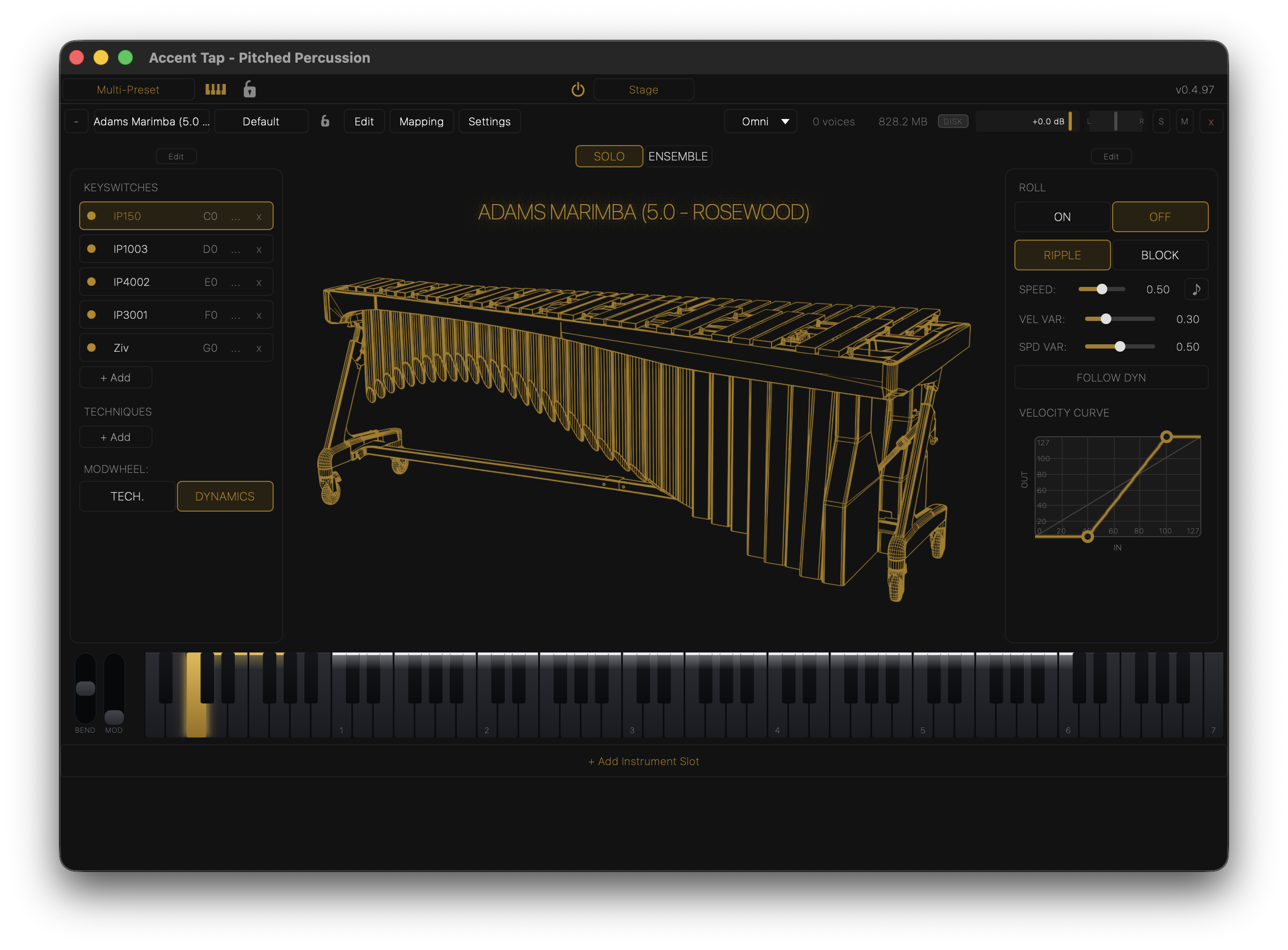Screen dimensions: 1288x950
Task: Click the BEND wheel
Action: [85, 689]
